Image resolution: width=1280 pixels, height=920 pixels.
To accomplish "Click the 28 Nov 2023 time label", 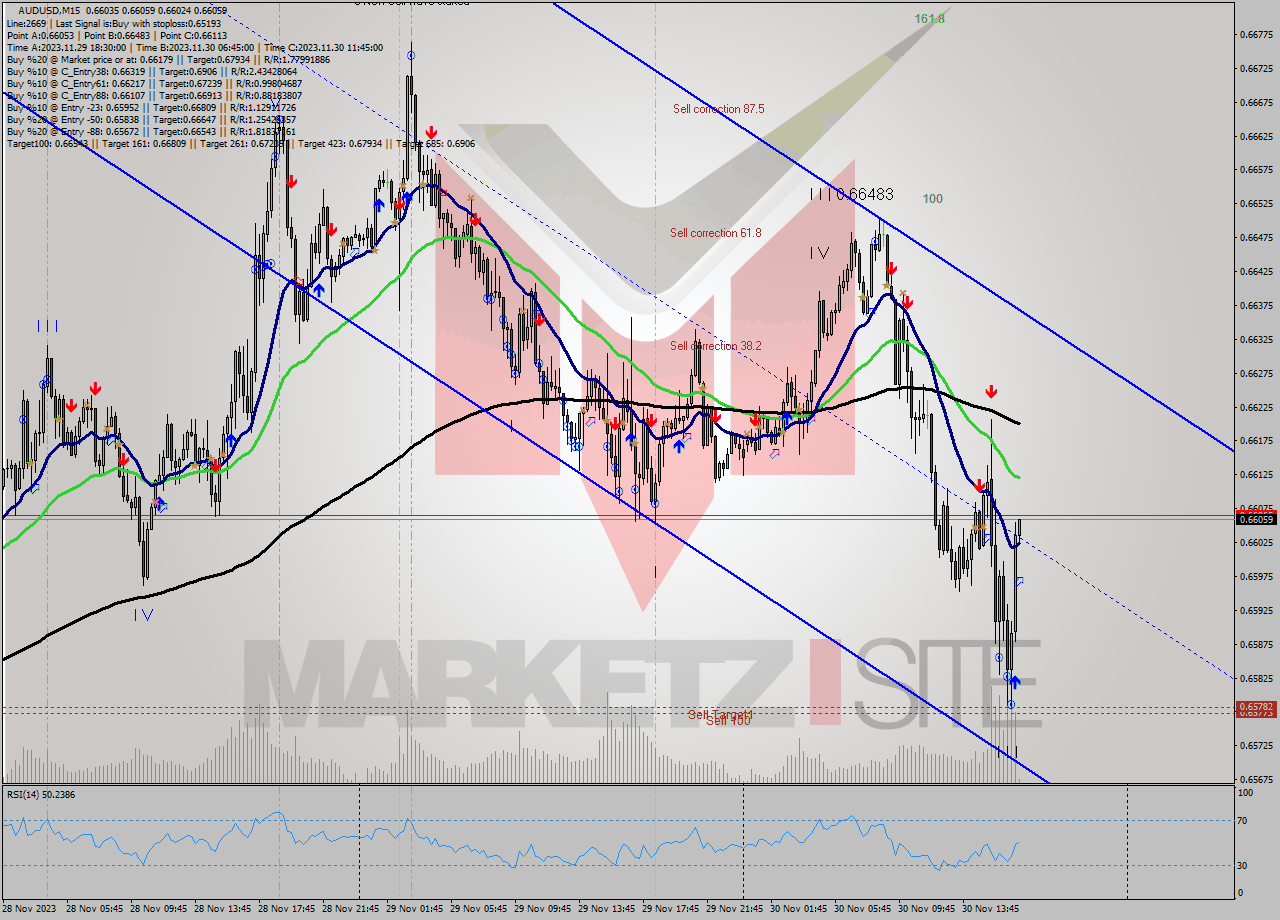I will (x=29, y=909).
